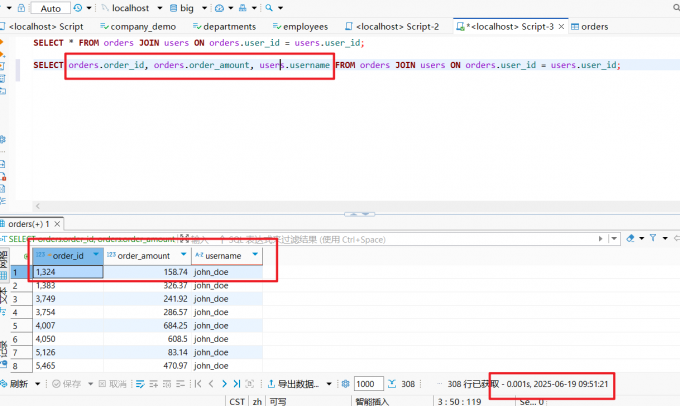Click the CST timezone in status bar
The width and height of the screenshot is (680, 406).
(x=237, y=402)
